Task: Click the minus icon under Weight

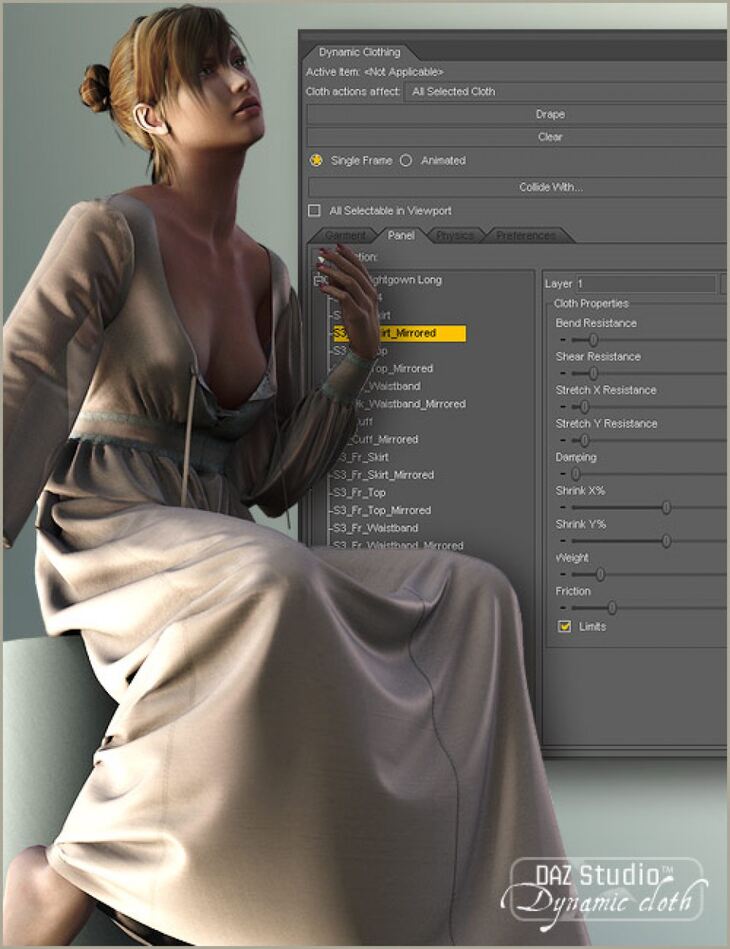Action: click(x=563, y=575)
